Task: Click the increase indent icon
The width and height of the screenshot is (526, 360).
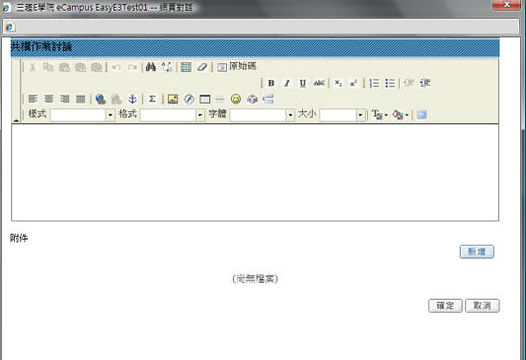Action: tap(425, 83)
